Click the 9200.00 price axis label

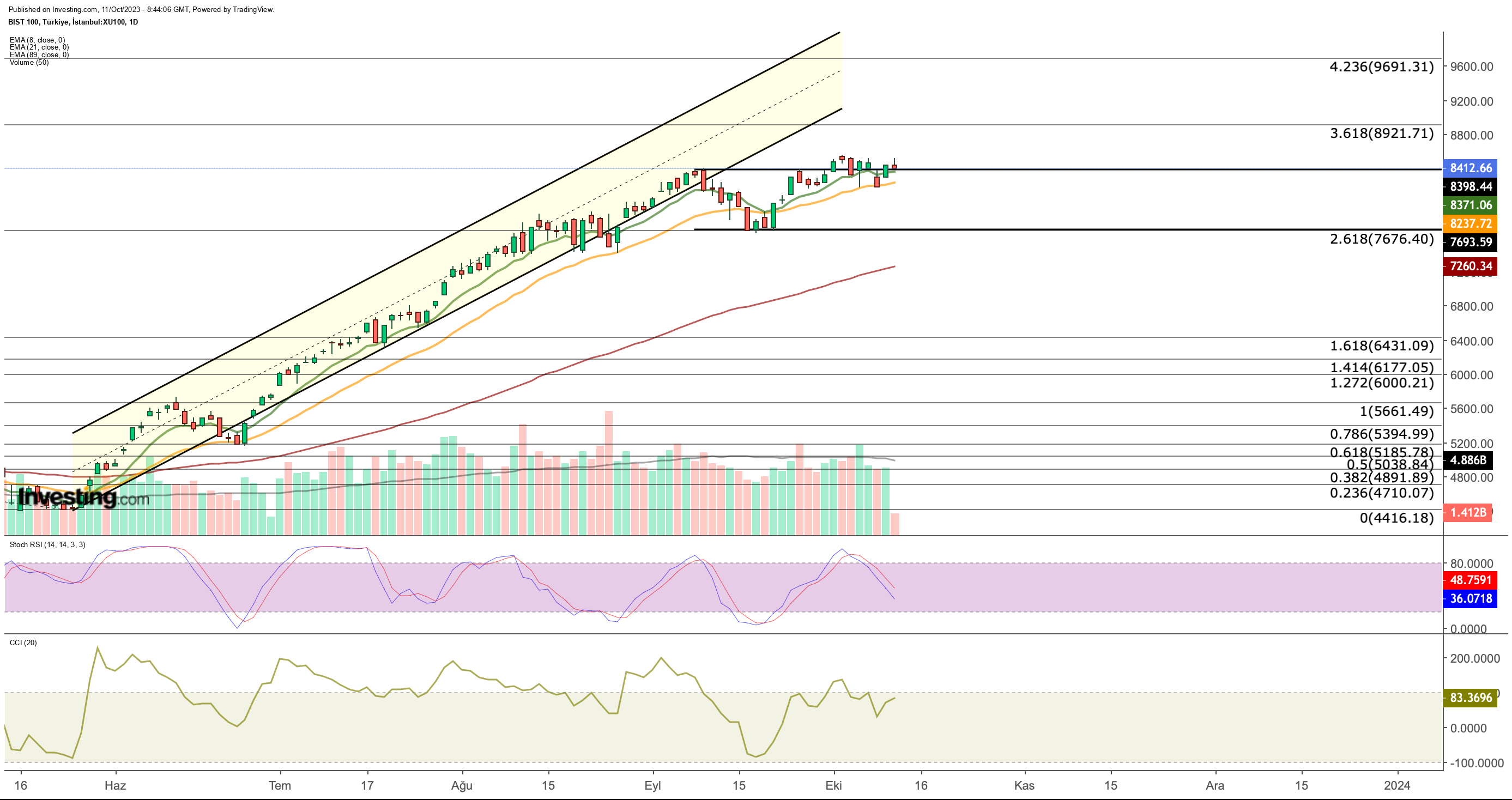1472,101
